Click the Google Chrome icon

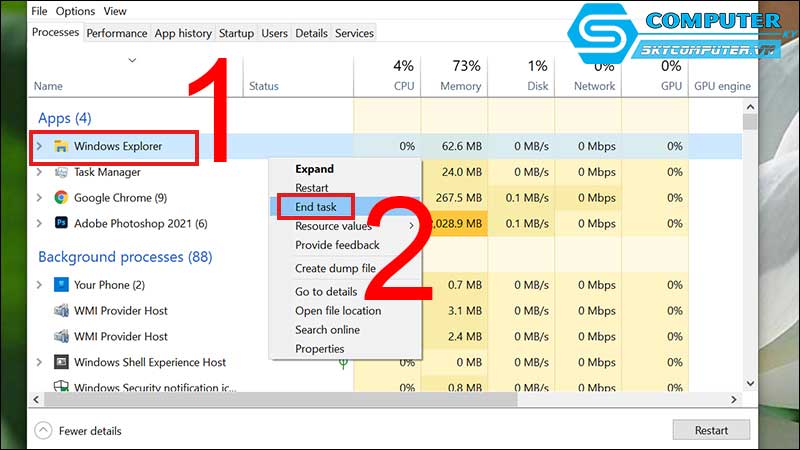coord(61,198)
